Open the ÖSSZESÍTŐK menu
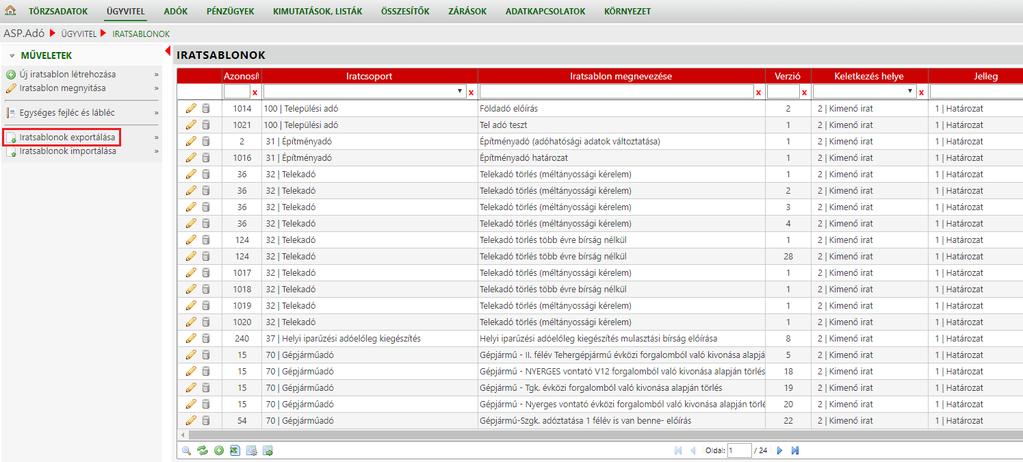Image resolution: width=1023 pixels, height=462 pixels. (x=406, y=11)
